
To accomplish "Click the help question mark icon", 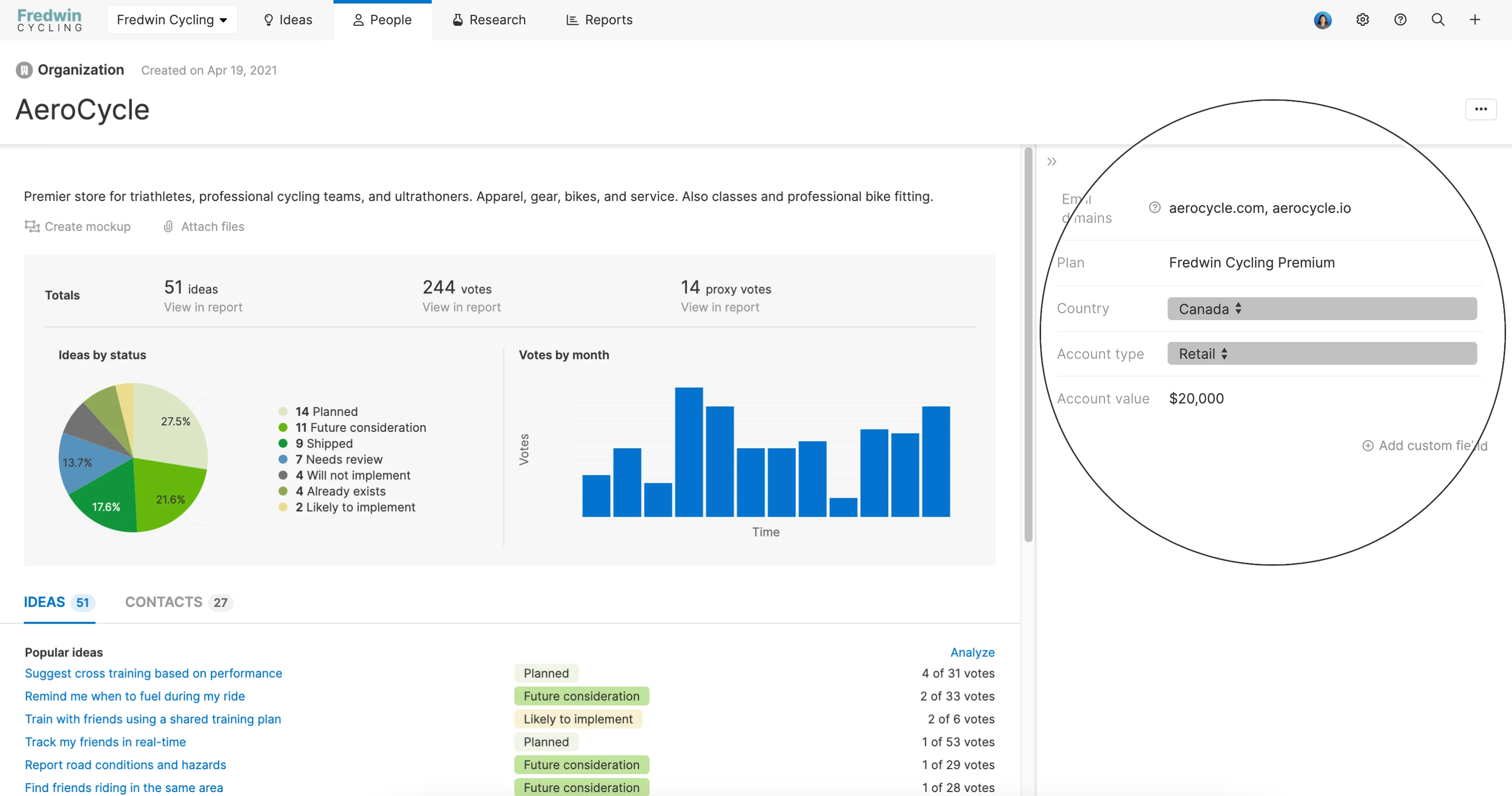I will [1400, 20].
